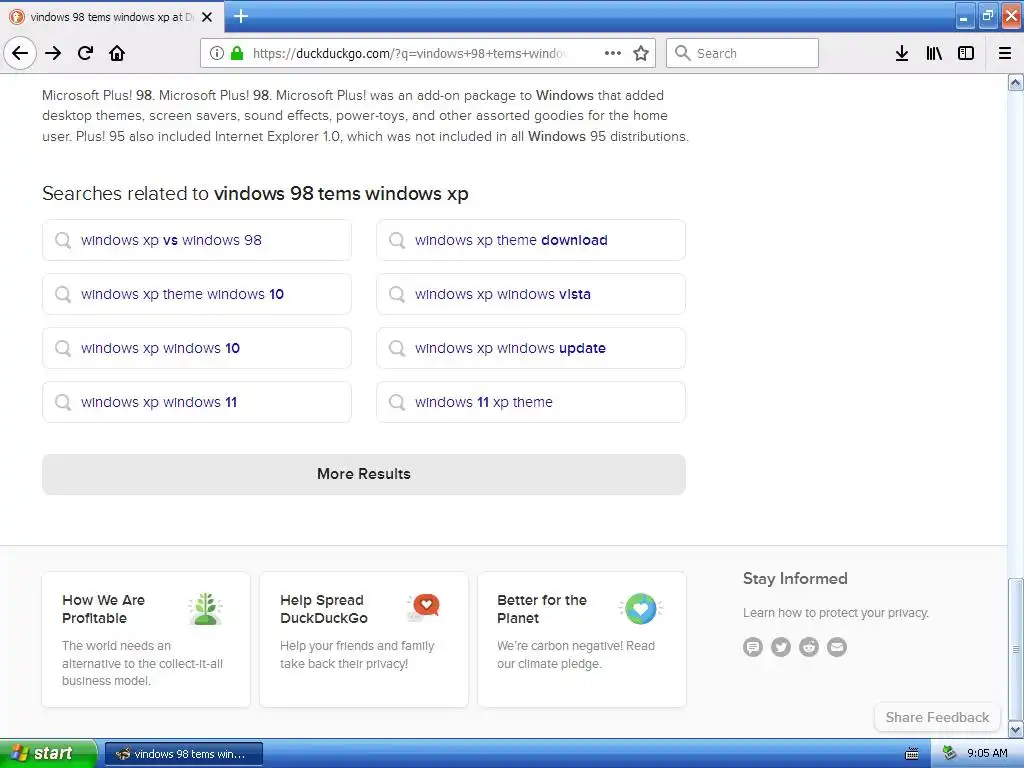Image resolution: width=1024 pixels, height=768 pixels.
Task: Open the home page icon
Action: [117, 53]
